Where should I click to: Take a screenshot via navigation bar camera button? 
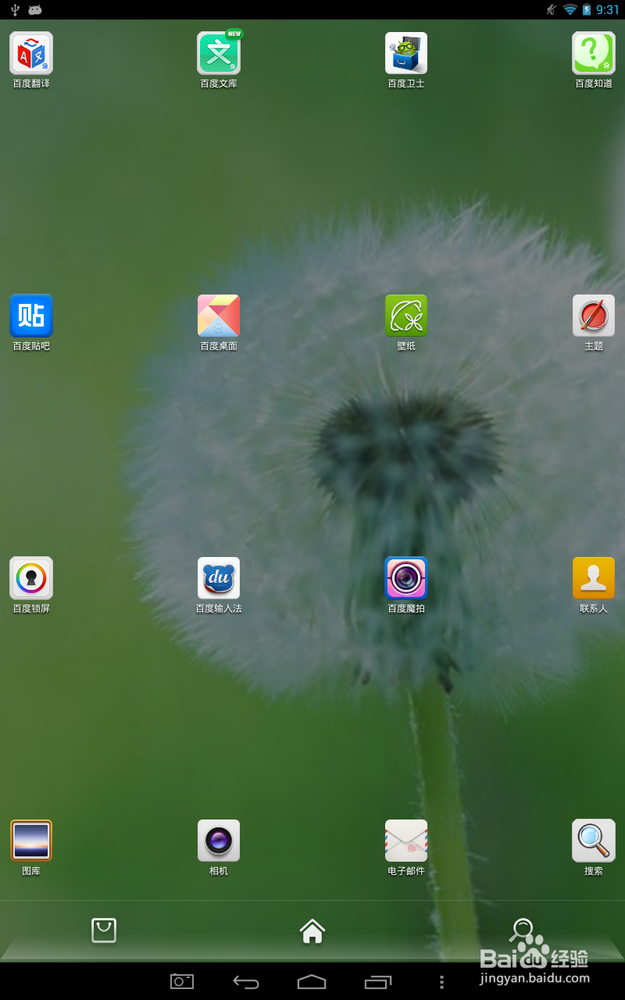pos(182,982)
